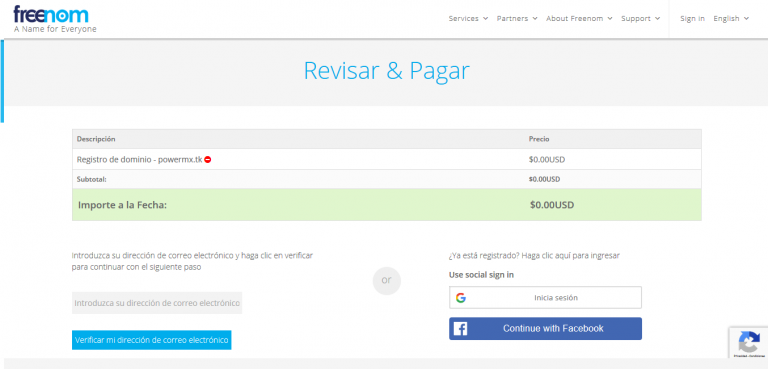Click the 'A Name for Everyone' tagline

pos(55,29)
